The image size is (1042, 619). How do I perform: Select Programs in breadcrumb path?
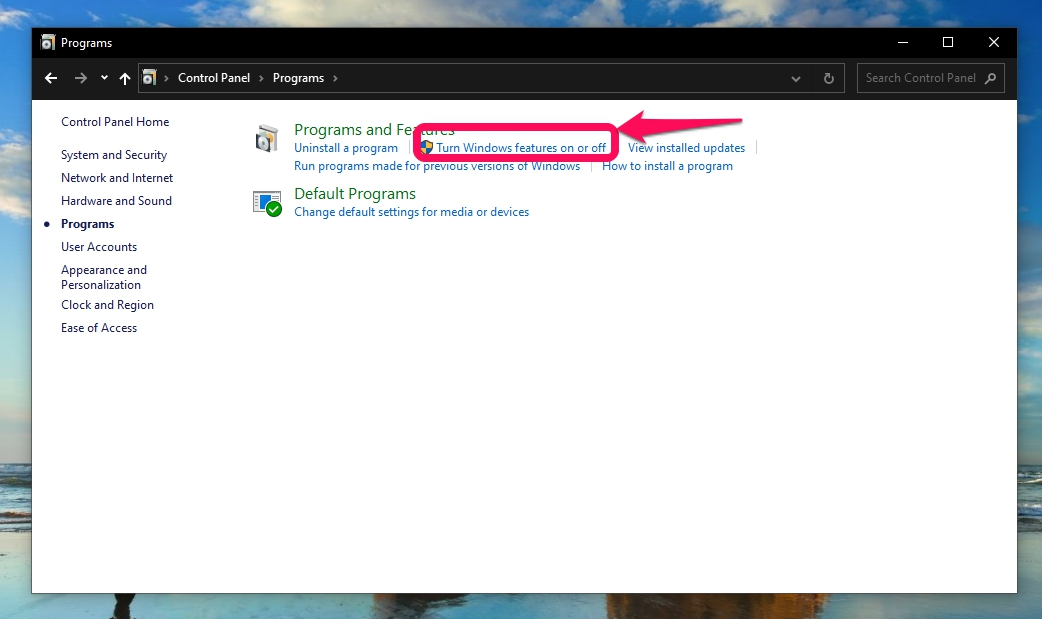click(298, 78)
